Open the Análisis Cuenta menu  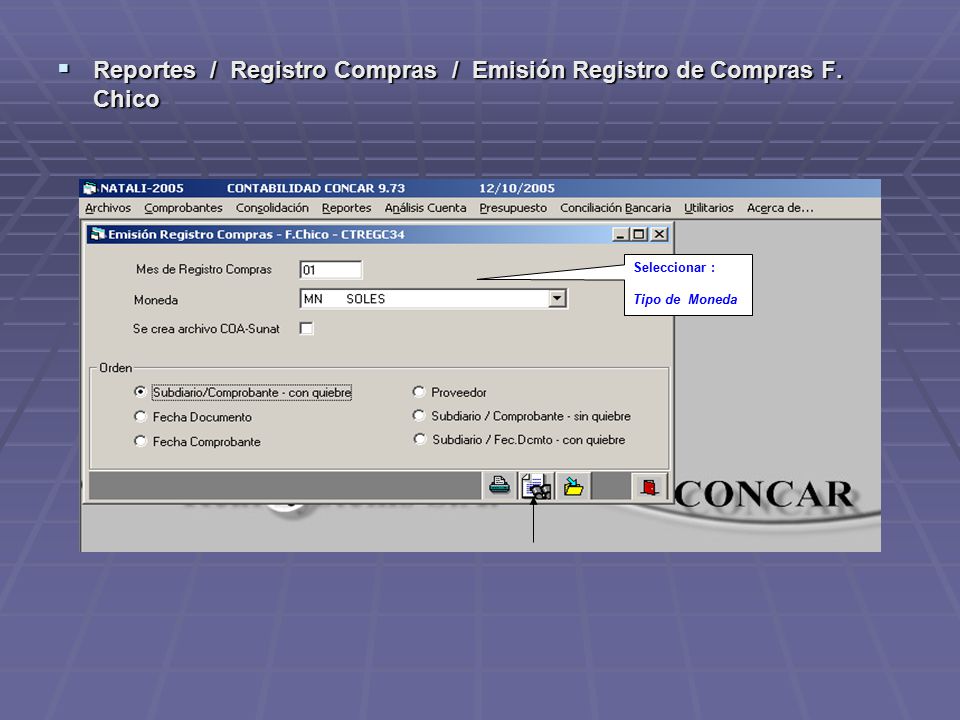426,208
